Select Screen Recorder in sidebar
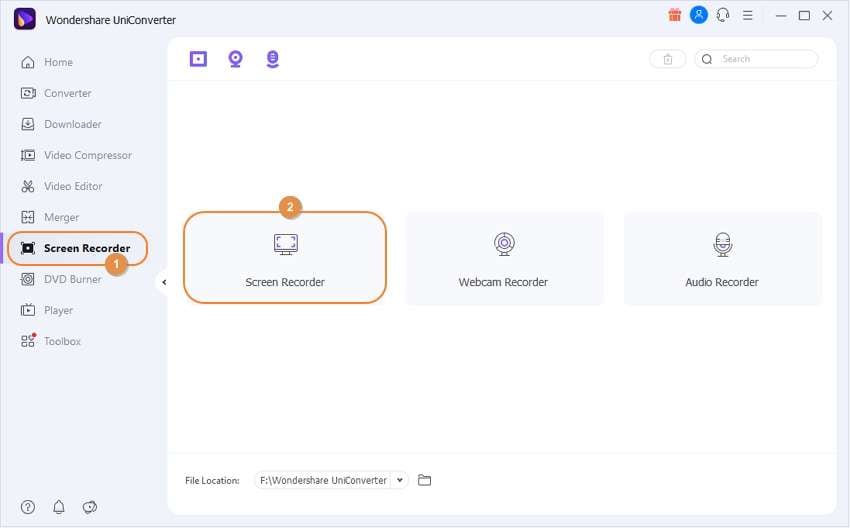The image size is (850, 528). (77, 248)
